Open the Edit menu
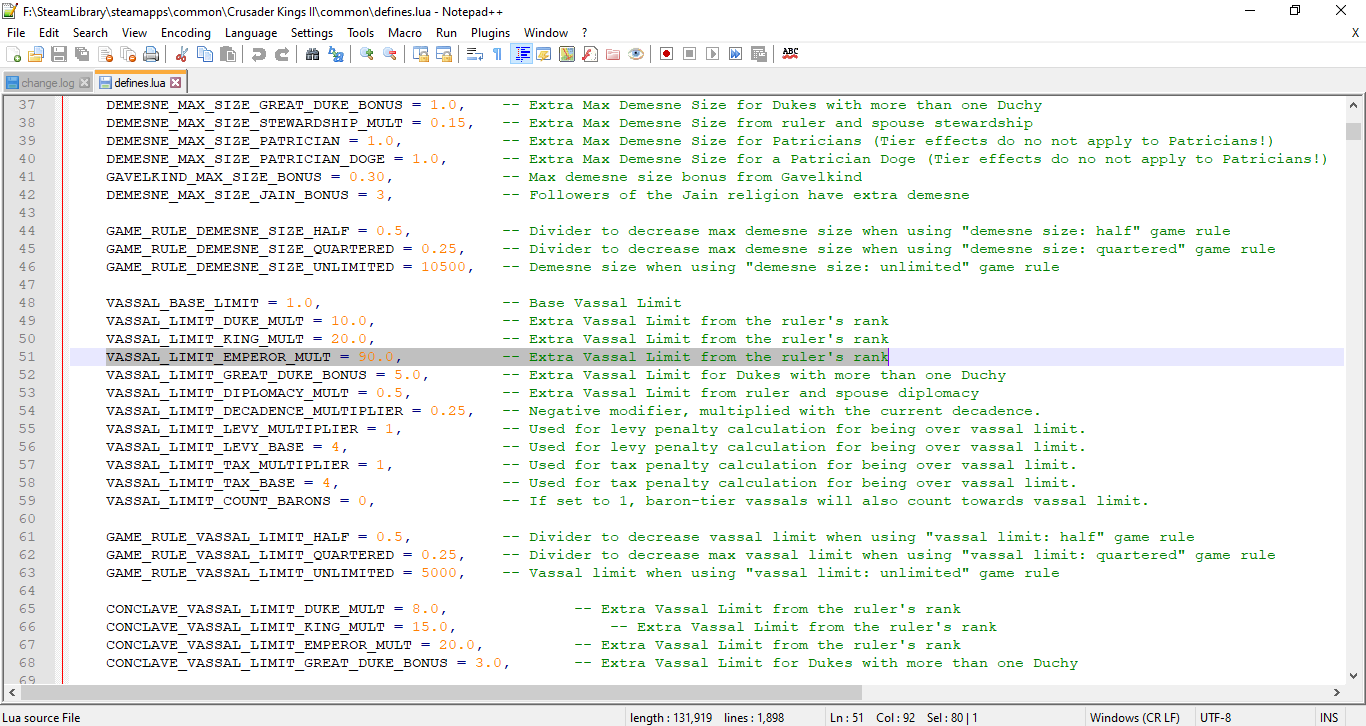 [49, 32]
